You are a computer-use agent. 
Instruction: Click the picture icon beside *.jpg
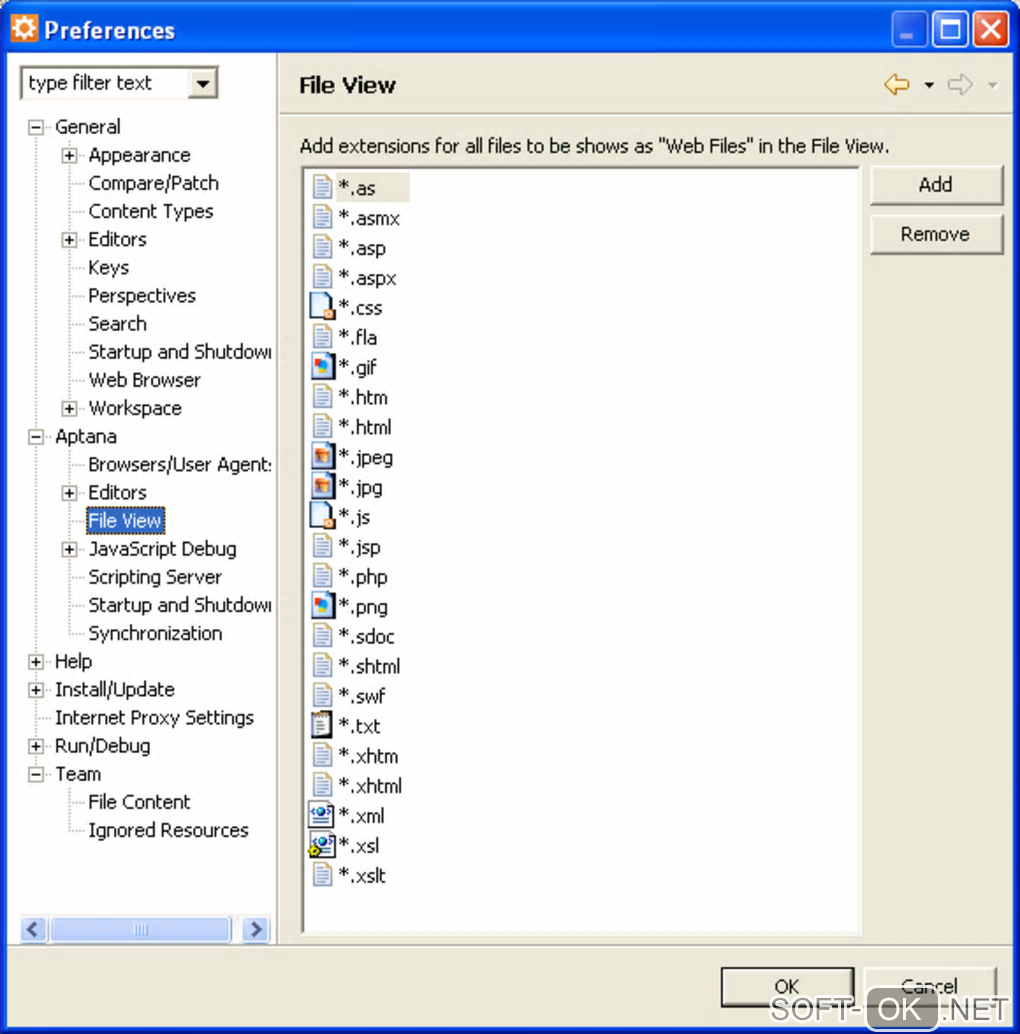click(322, 486)
